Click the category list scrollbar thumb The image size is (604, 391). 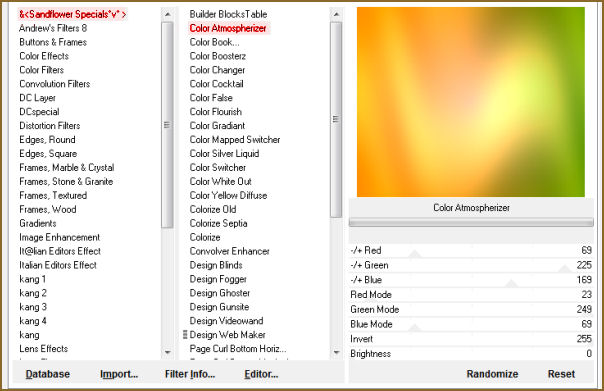(x=167, y=125)
